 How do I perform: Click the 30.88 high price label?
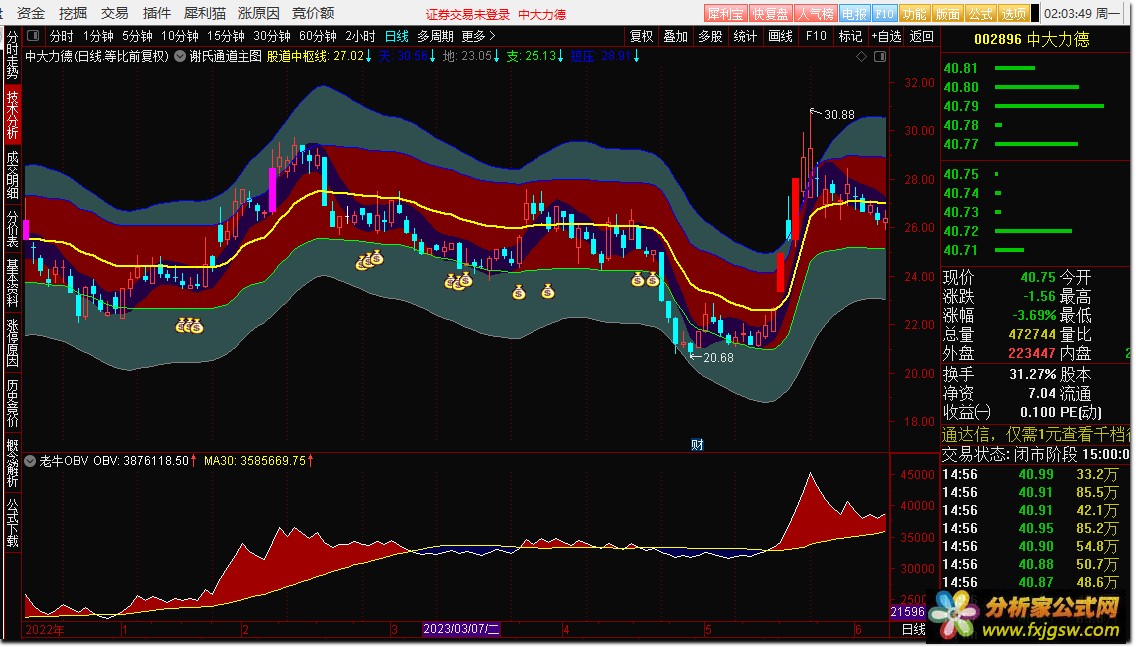(x=839, y=114)
